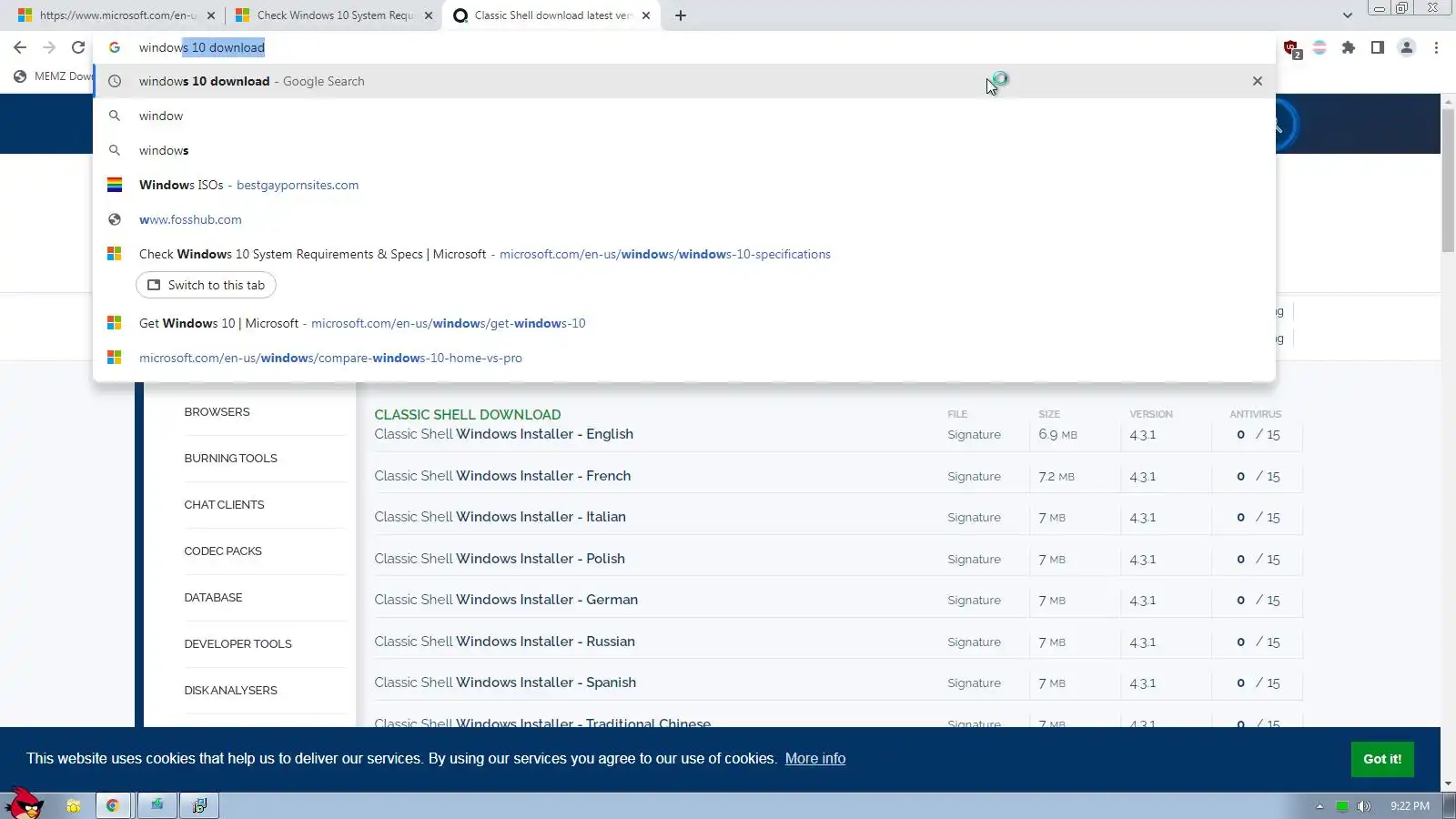Screen dimensions: 1456x819
Task: Open the Extensions puzzle-piece menu
Action: click(x=1349, y=47)
